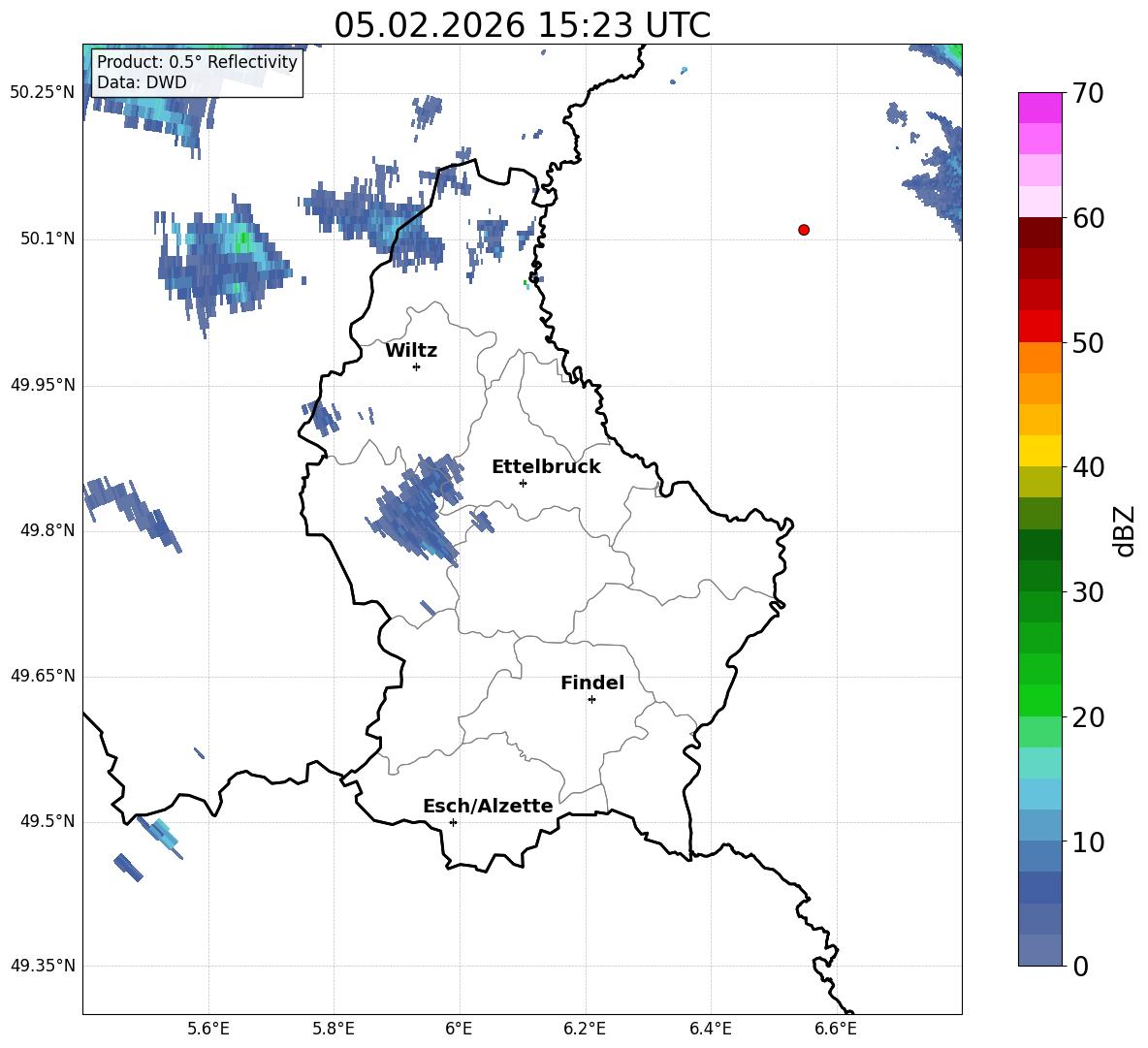1148x1048 pixels.
Task: Click the Ettelbruck city label
Action: (x=546, y=467)
